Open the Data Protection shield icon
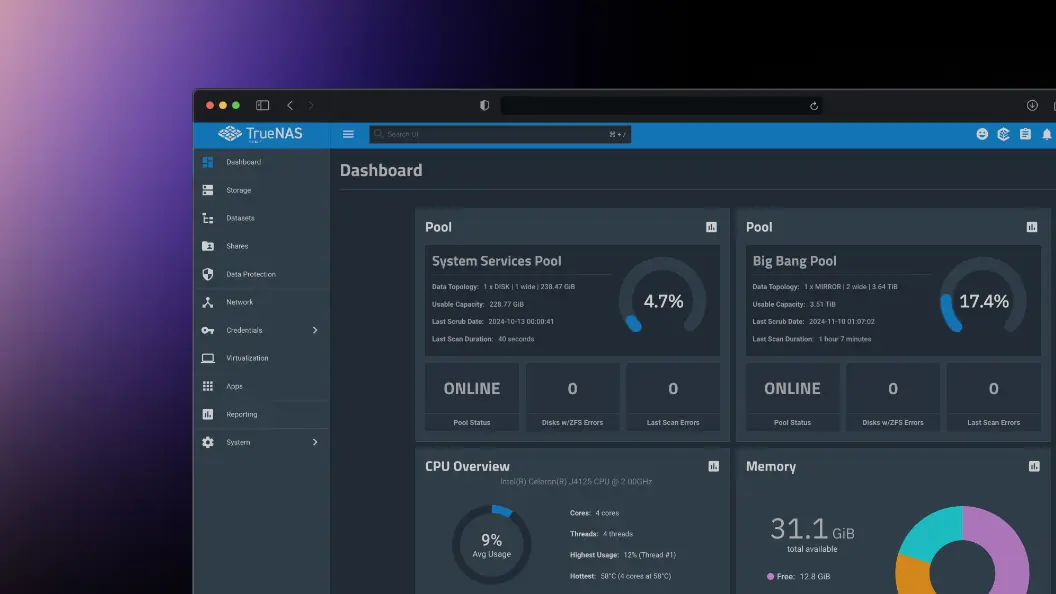The height and width of the screenshot is (594, 1056). tap(208, 274)
